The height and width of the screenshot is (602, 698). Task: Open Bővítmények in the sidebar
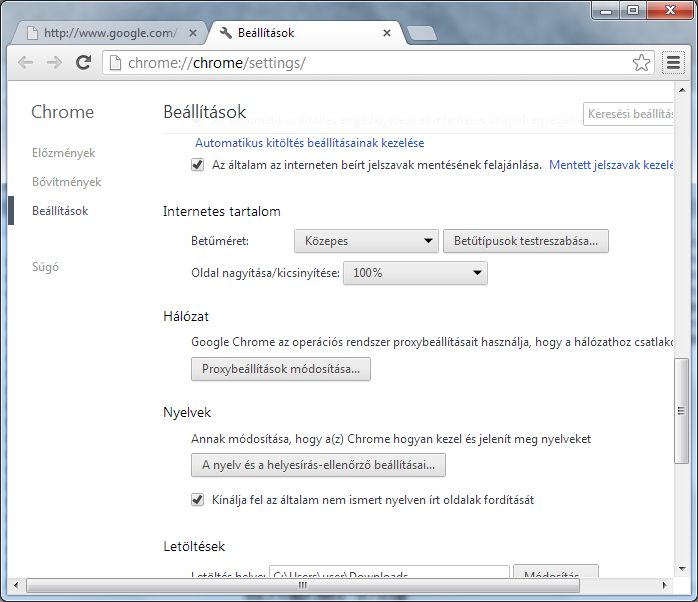tap(66, 182)
